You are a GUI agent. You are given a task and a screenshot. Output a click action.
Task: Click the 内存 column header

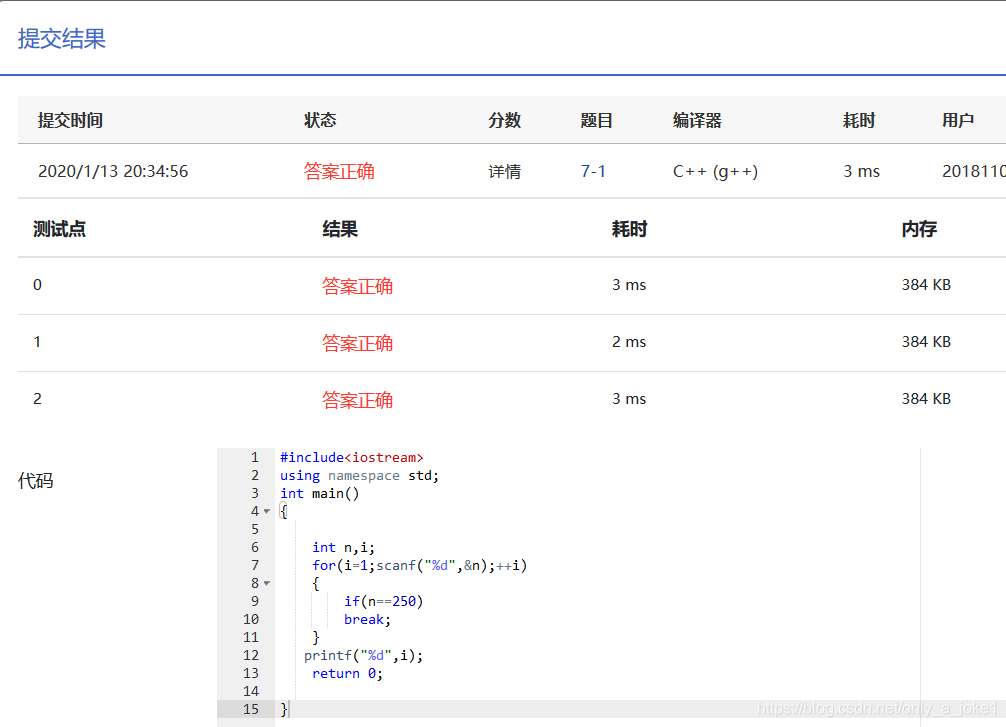919,229
